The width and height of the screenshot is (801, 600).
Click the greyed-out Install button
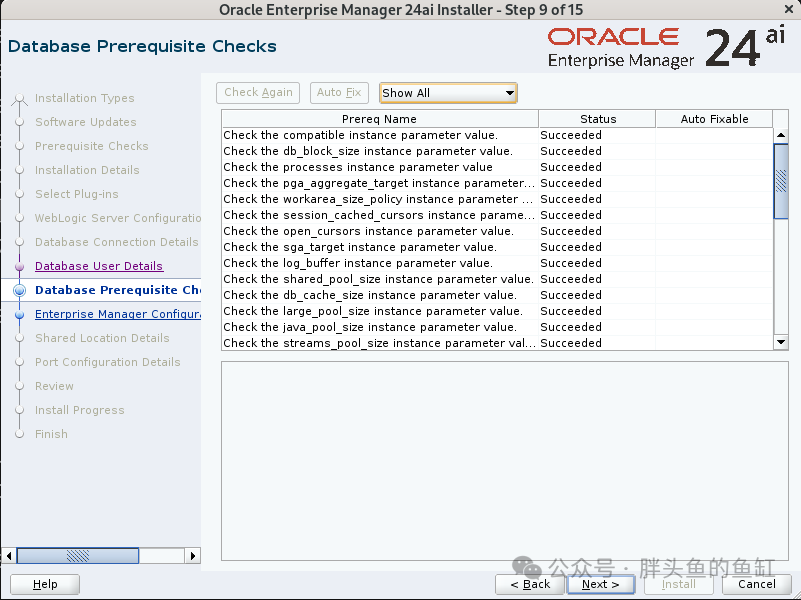coord(678,584)
